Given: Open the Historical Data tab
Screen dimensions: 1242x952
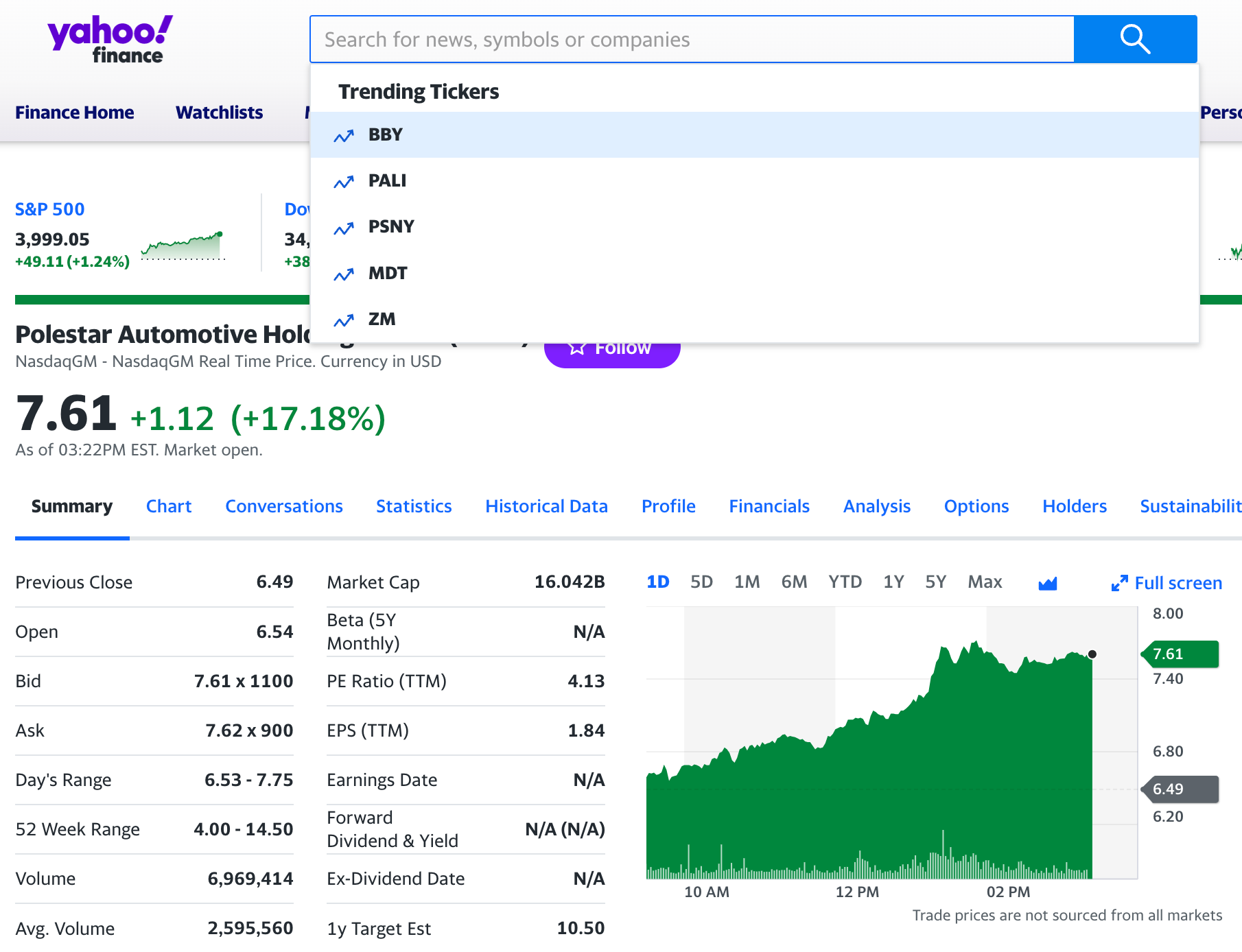Looking at the screenshot, I should (547, 506).
